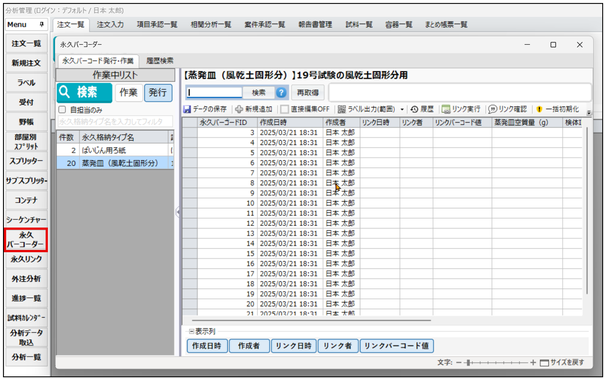Add a new record with 新規追加
This screenshot has height=378, width=605.
click(x=253, y=110)
